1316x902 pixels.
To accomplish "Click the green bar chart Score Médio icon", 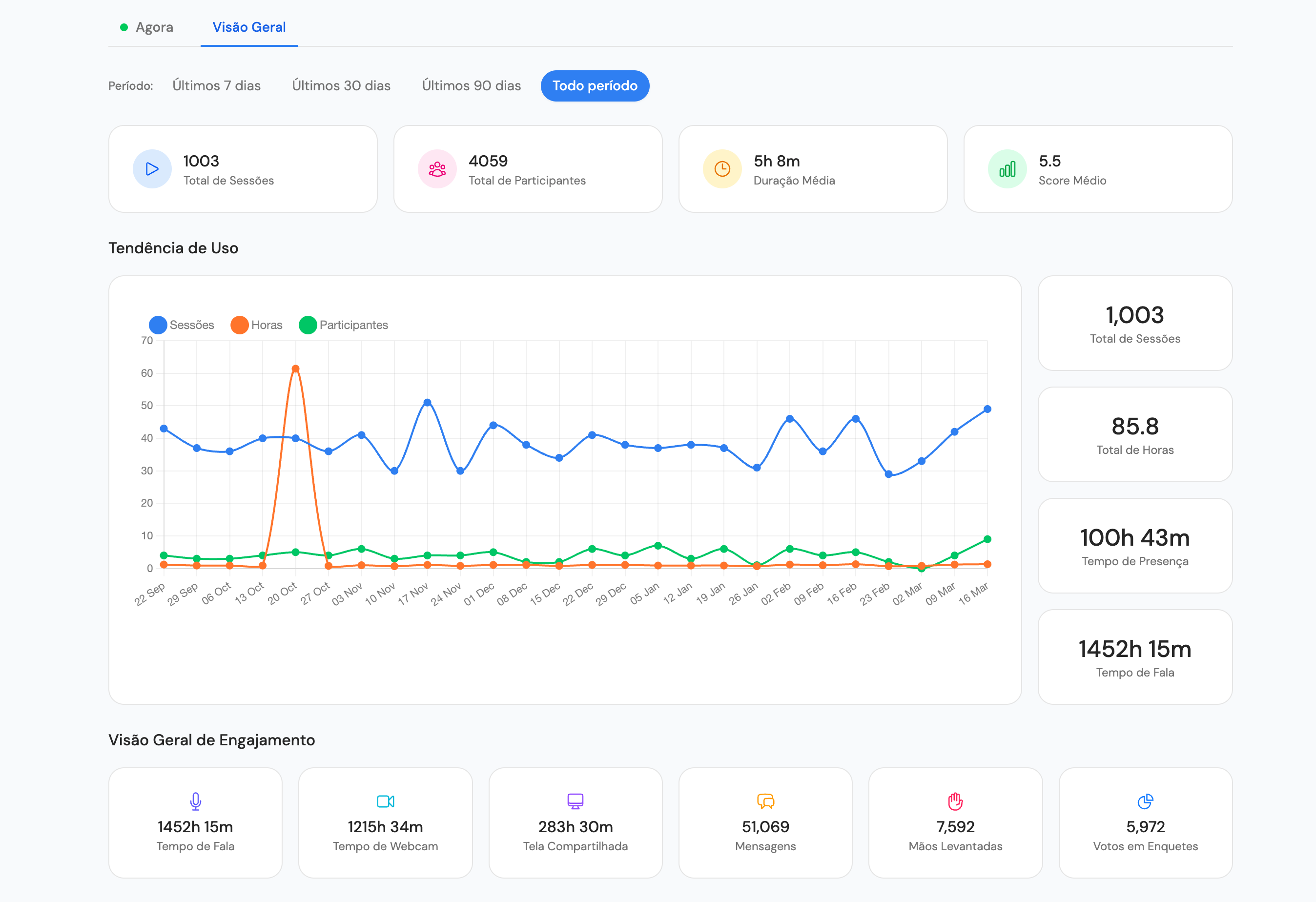I will 1007,169.
